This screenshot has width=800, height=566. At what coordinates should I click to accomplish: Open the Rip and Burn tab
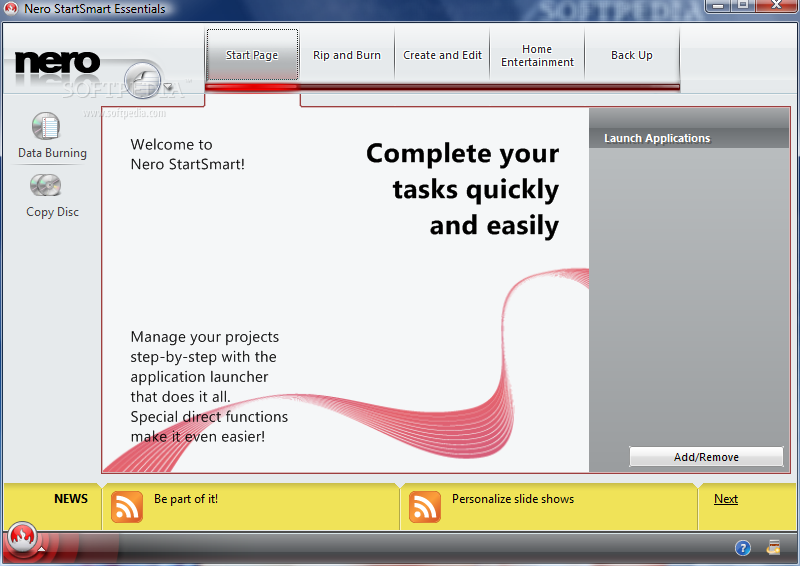(347, 55)
